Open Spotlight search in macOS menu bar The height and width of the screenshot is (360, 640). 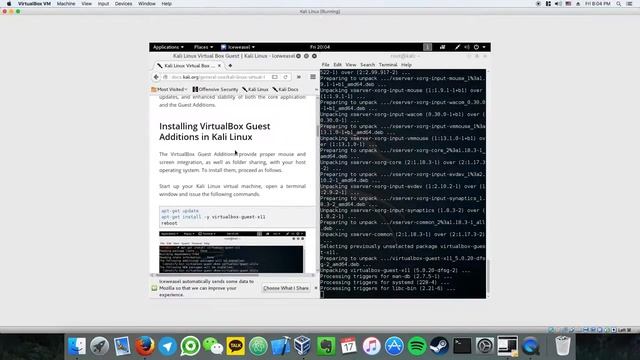coord(619,4)
